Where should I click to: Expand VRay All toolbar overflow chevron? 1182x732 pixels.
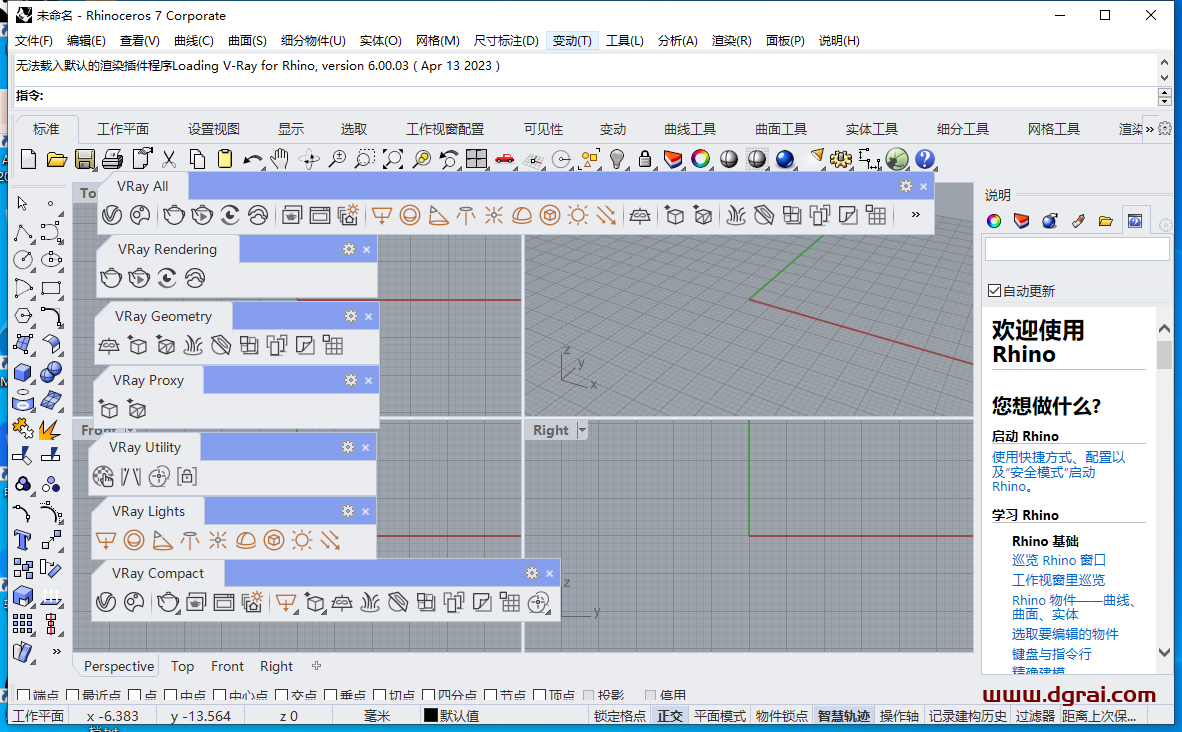tap(915, 215)
